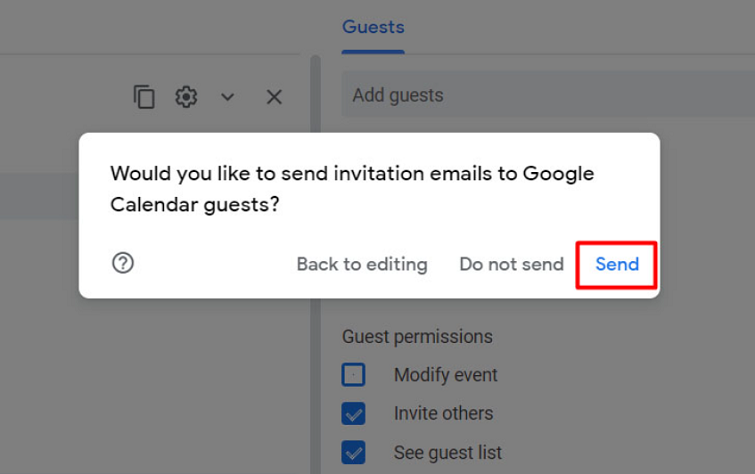Click the Modify event label text
Viewport: 755px width, 474px height.
click(x=445, y=375)
